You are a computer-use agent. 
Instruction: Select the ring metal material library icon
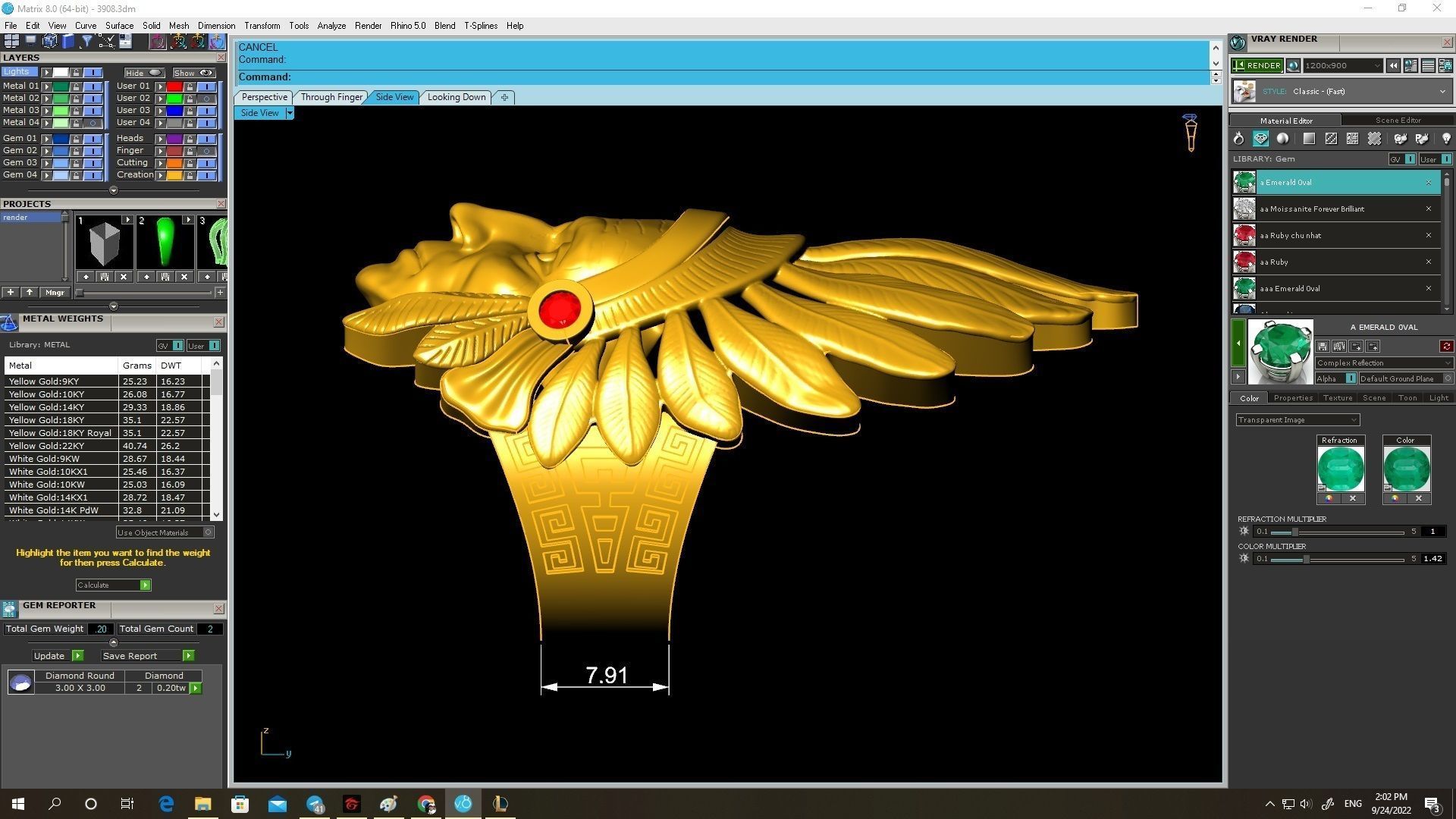pos(1238,139)
